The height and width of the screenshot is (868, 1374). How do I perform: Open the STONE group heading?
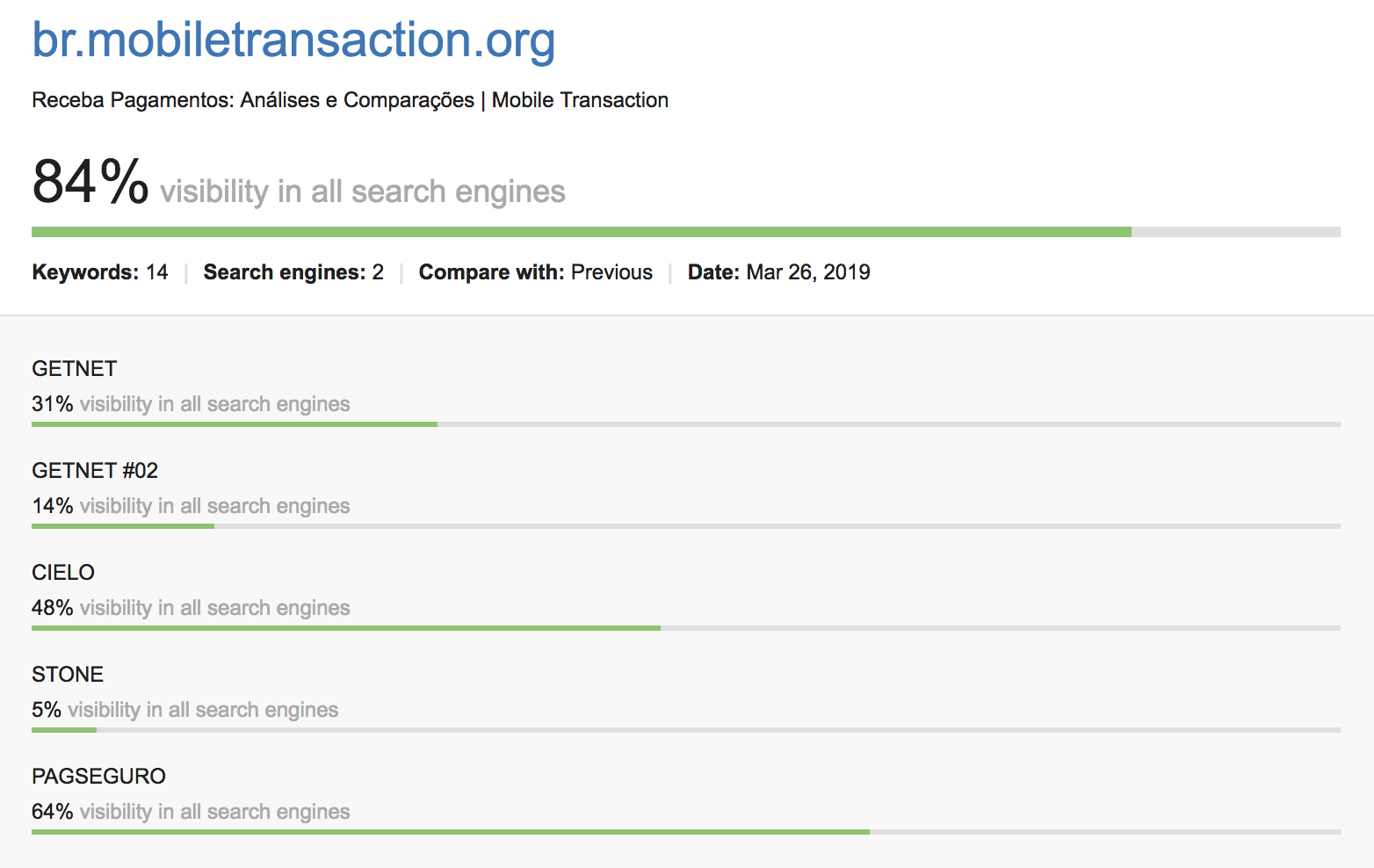68,675
